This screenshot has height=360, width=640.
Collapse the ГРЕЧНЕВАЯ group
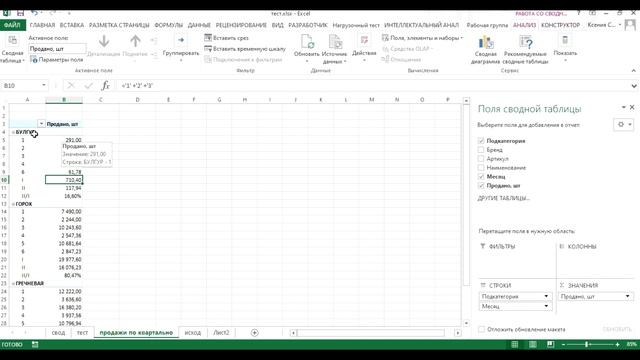point(13,283)
